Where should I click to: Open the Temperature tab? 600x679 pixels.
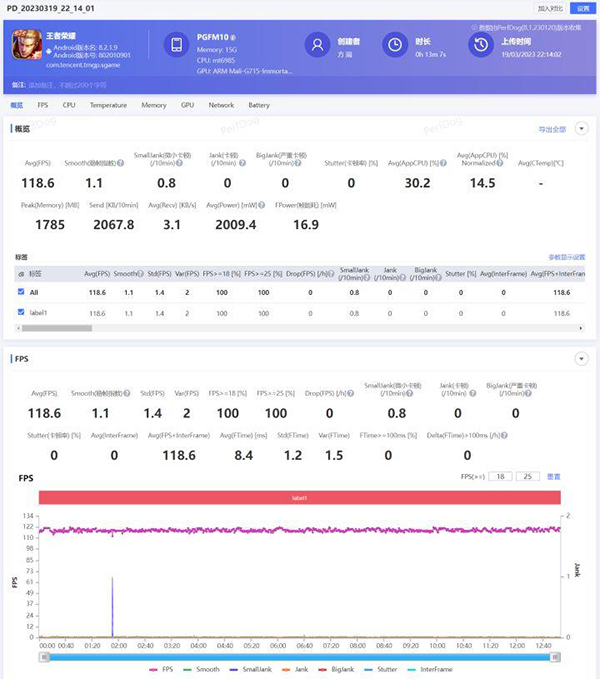tap(108, 105)
